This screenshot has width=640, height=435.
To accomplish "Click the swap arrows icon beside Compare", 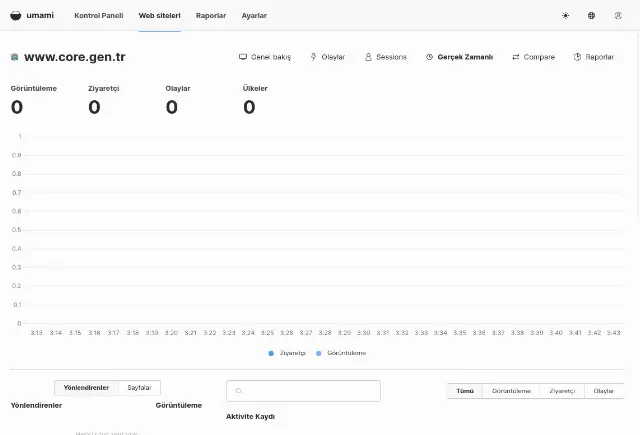I will click(x=516, y=57).
